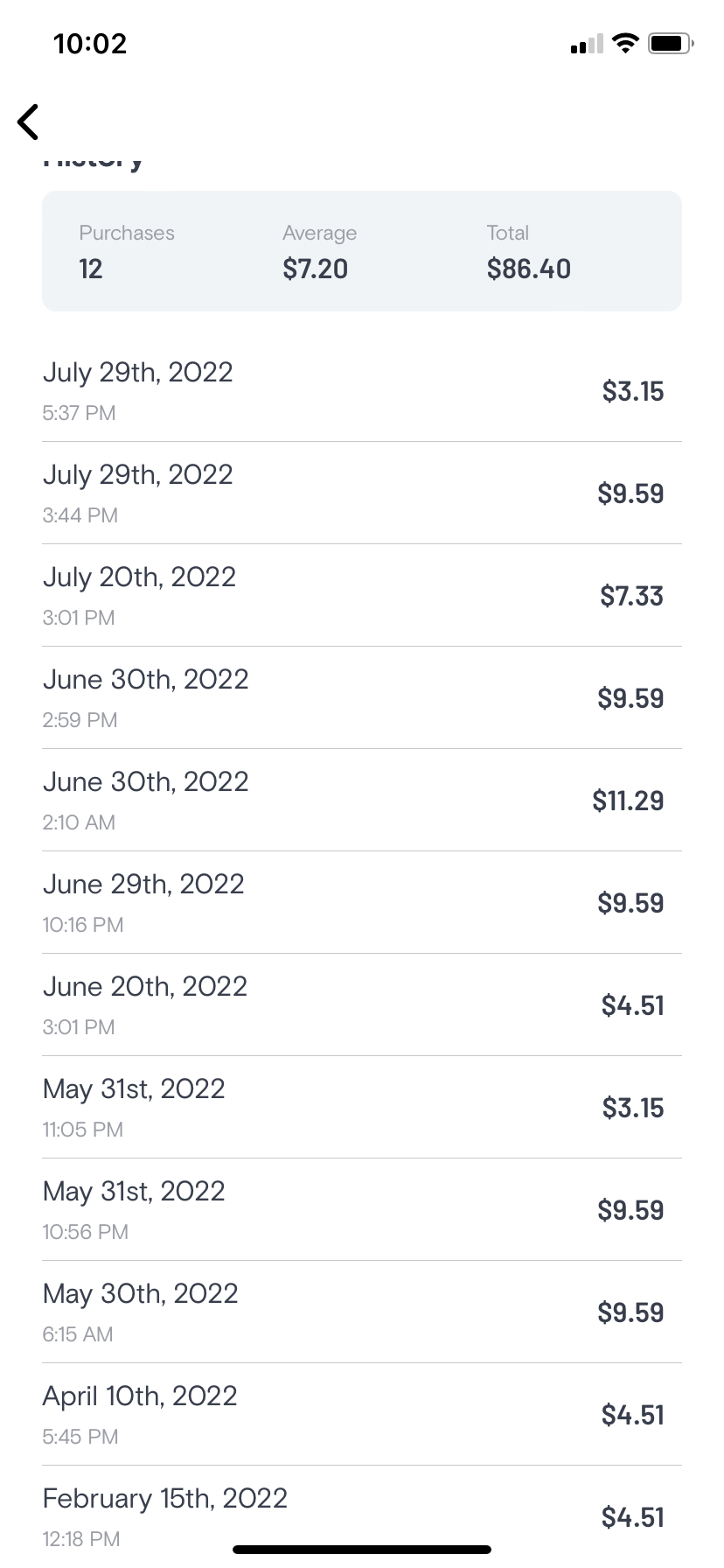Select the June 20th, 2022 purchase
Image resolution: width=724 pixels, height=1568 pixels.
(362, 1004)
